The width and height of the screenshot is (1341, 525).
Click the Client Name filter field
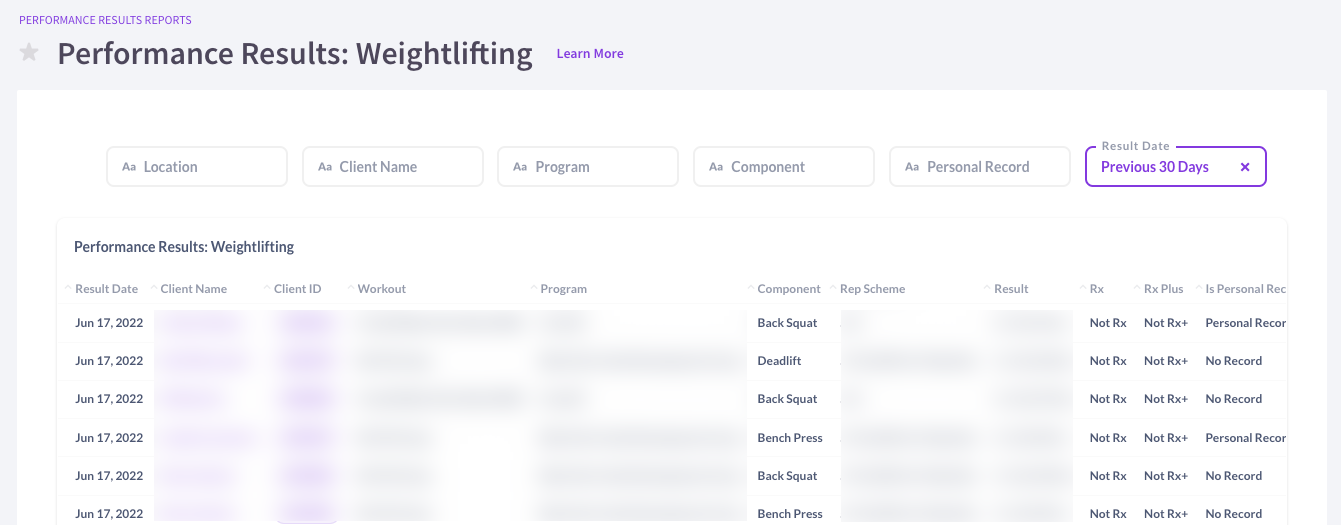pos(393,167)
